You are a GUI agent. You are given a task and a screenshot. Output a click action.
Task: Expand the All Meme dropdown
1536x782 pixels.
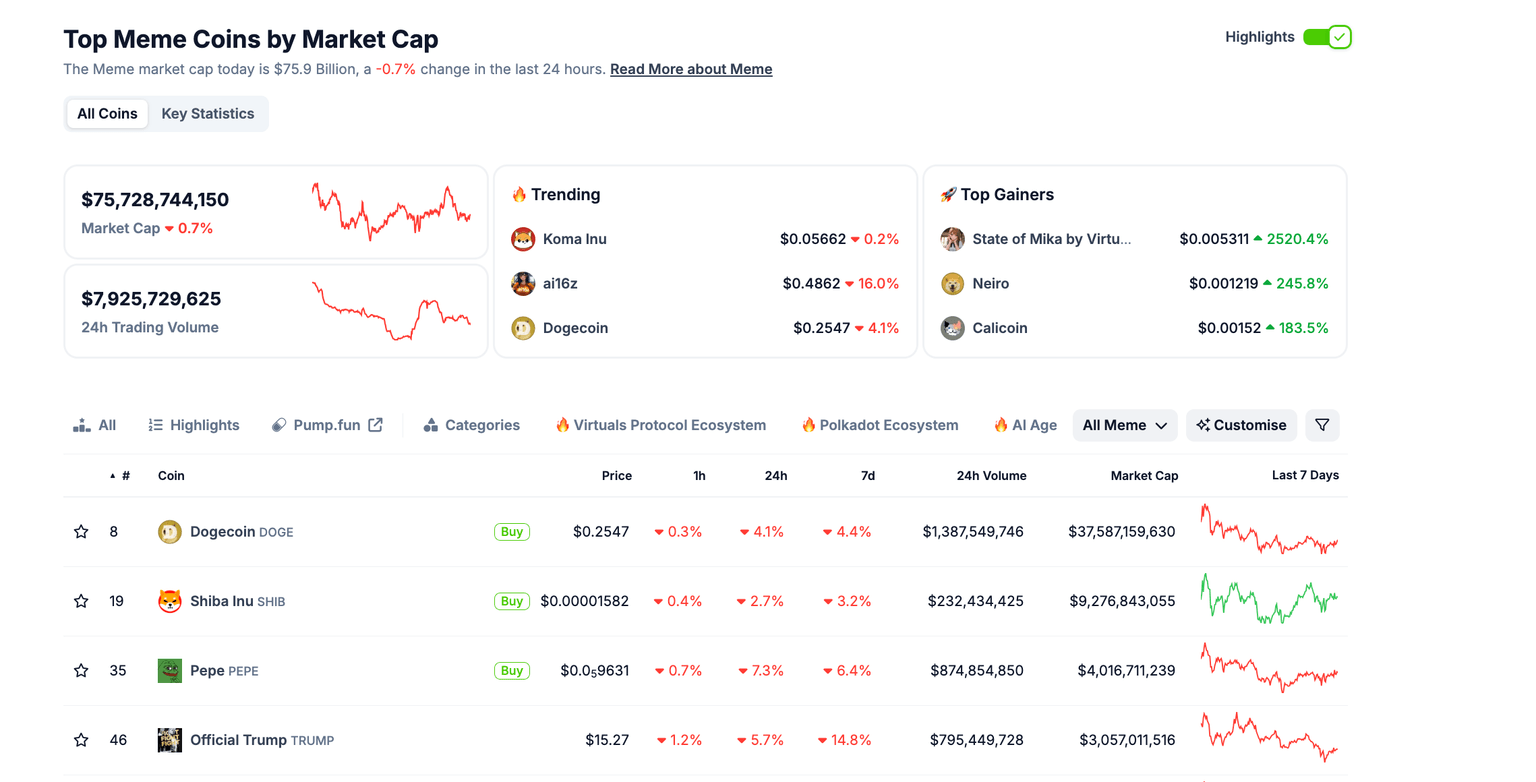[1125, 425]
